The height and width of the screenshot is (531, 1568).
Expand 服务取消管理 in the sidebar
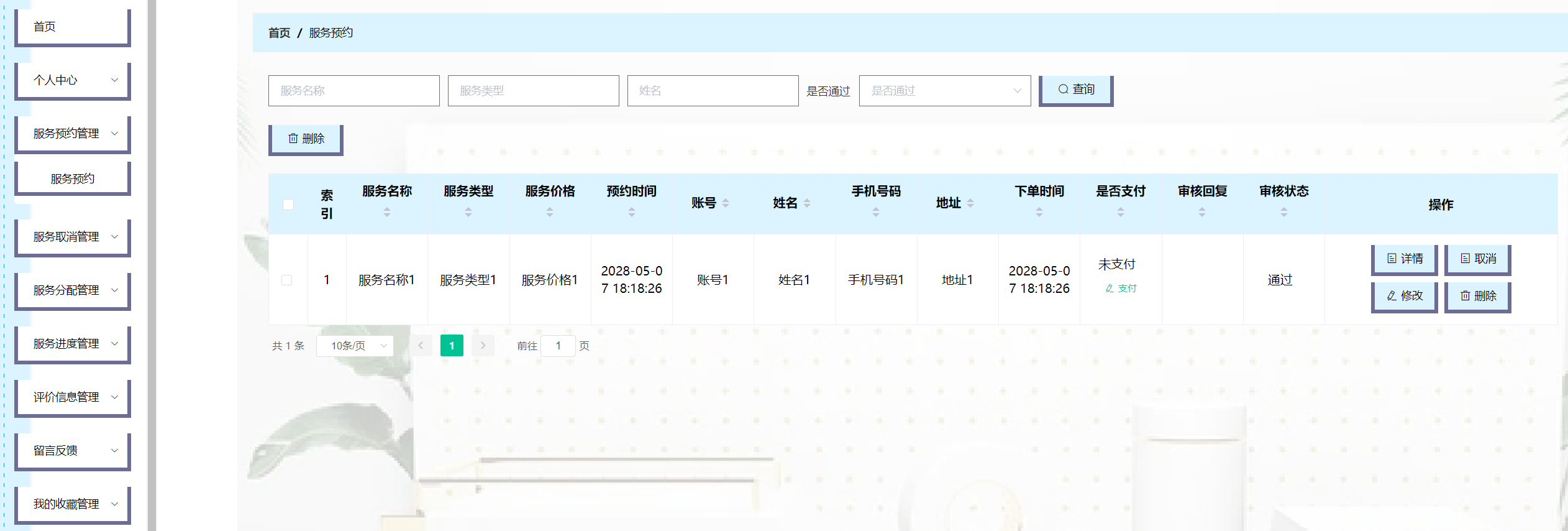pyautogui.click(x=73, y=237)
